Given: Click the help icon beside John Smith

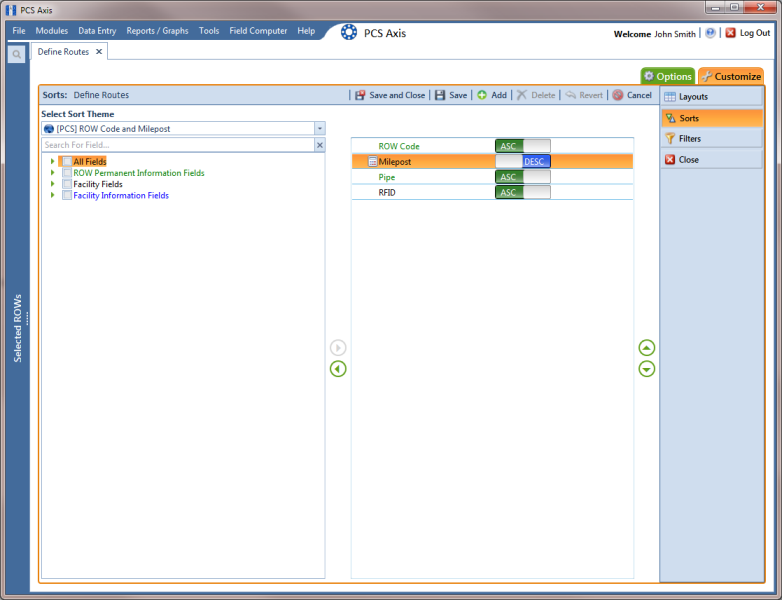Looking at the screenshot, I should tap(710, 33).
